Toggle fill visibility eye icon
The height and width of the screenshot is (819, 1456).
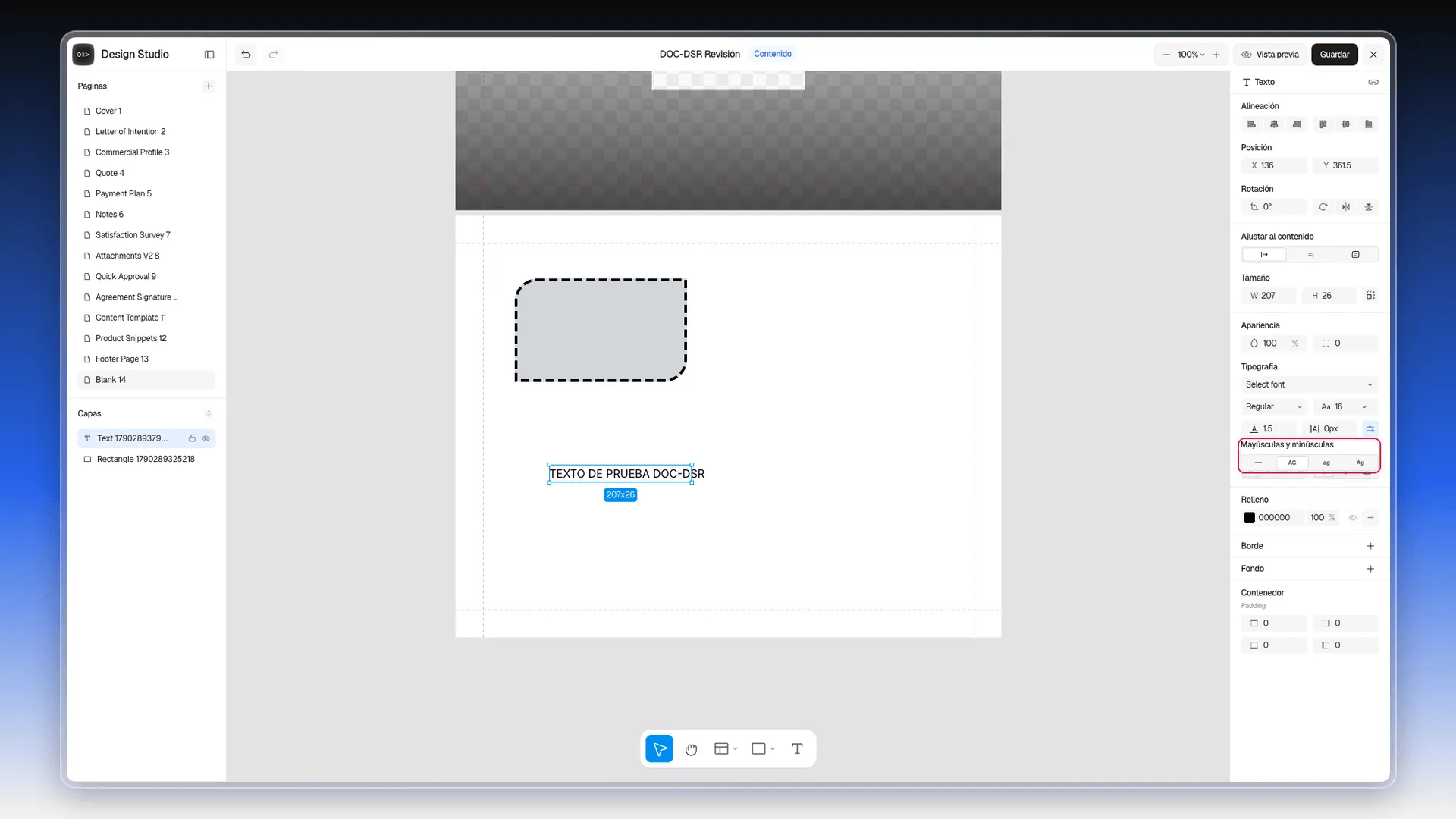(x=1353, y=519)
